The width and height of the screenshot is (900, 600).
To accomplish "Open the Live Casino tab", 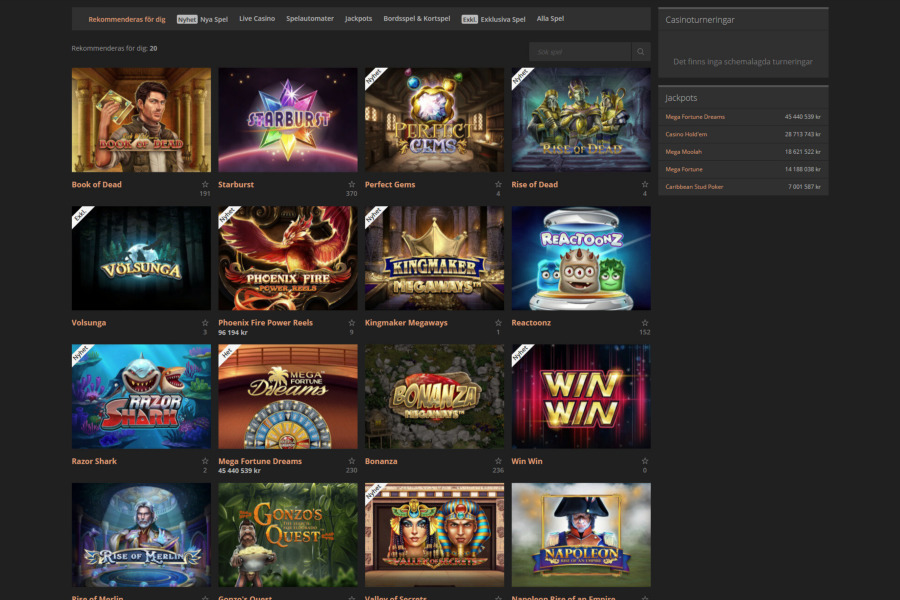I will (257, 18).
